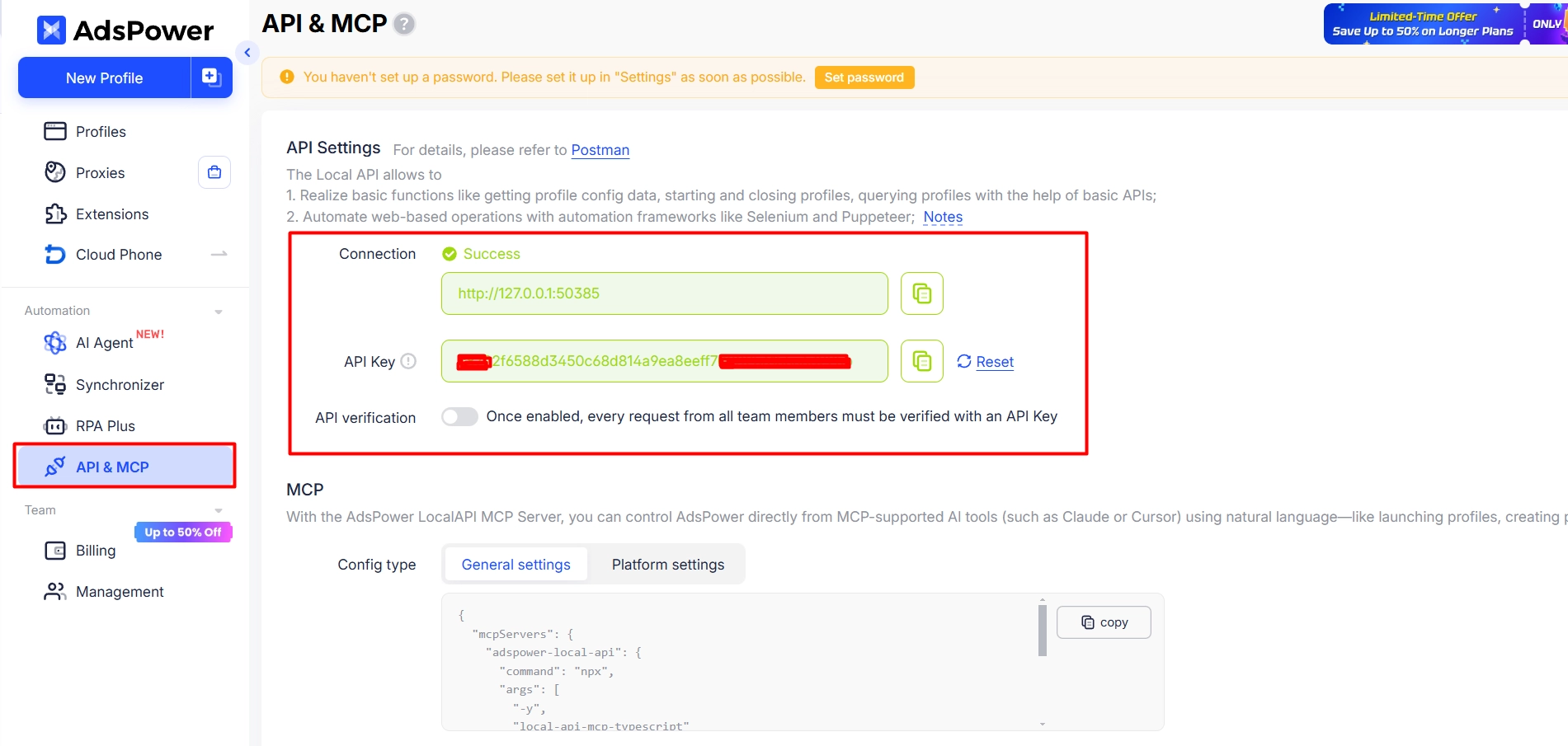Switch to Platform settings tab
The width and height of the screenshot is (1568, 746).
(668, 565)
